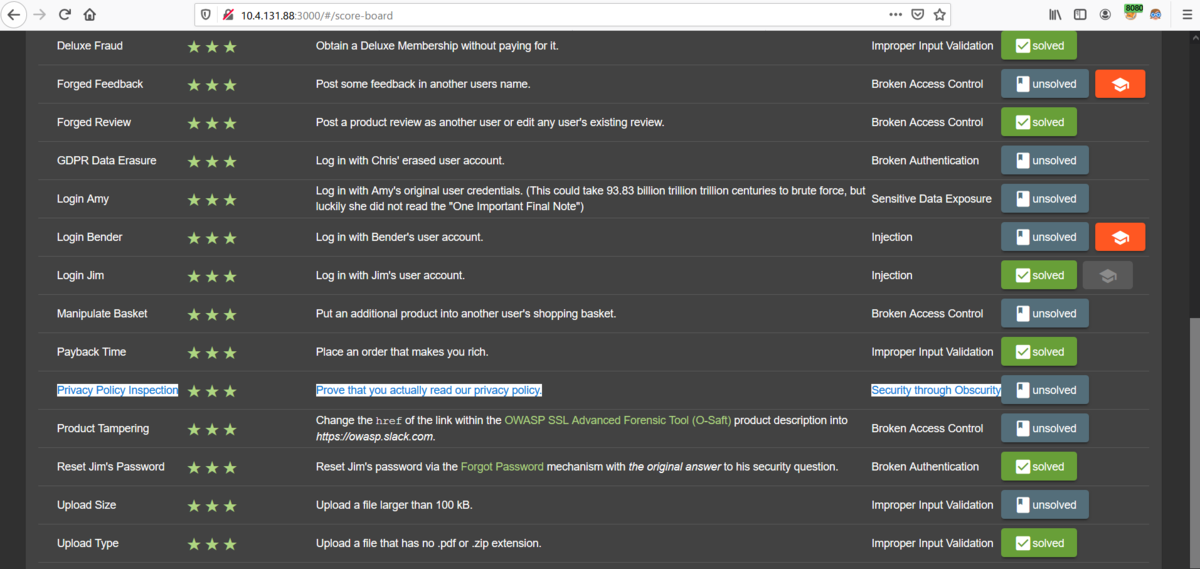Click solved button for Upload Type

pyautogui.click(x=1039, y=543)
